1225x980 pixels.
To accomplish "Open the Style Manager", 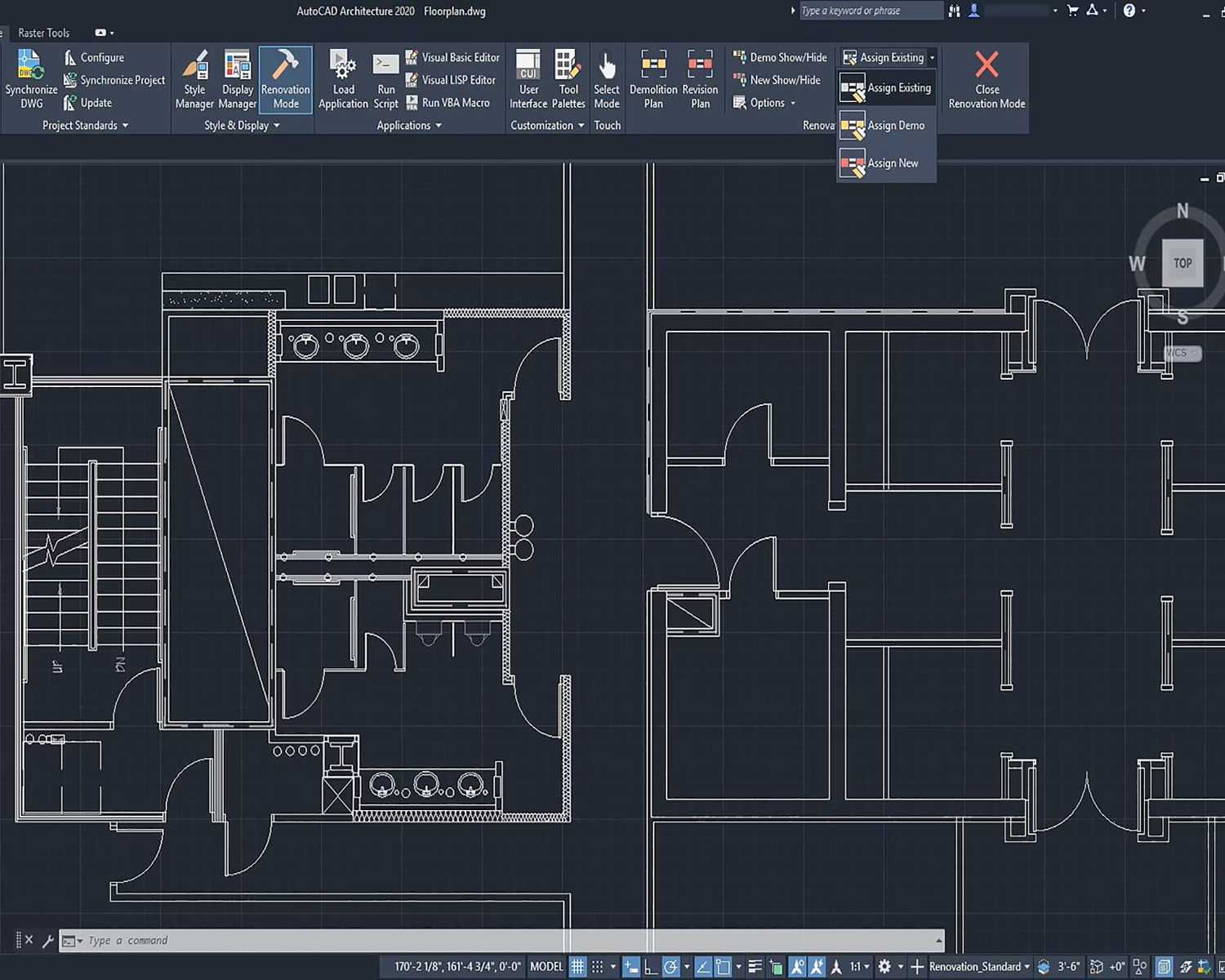I will coord(194,79).
